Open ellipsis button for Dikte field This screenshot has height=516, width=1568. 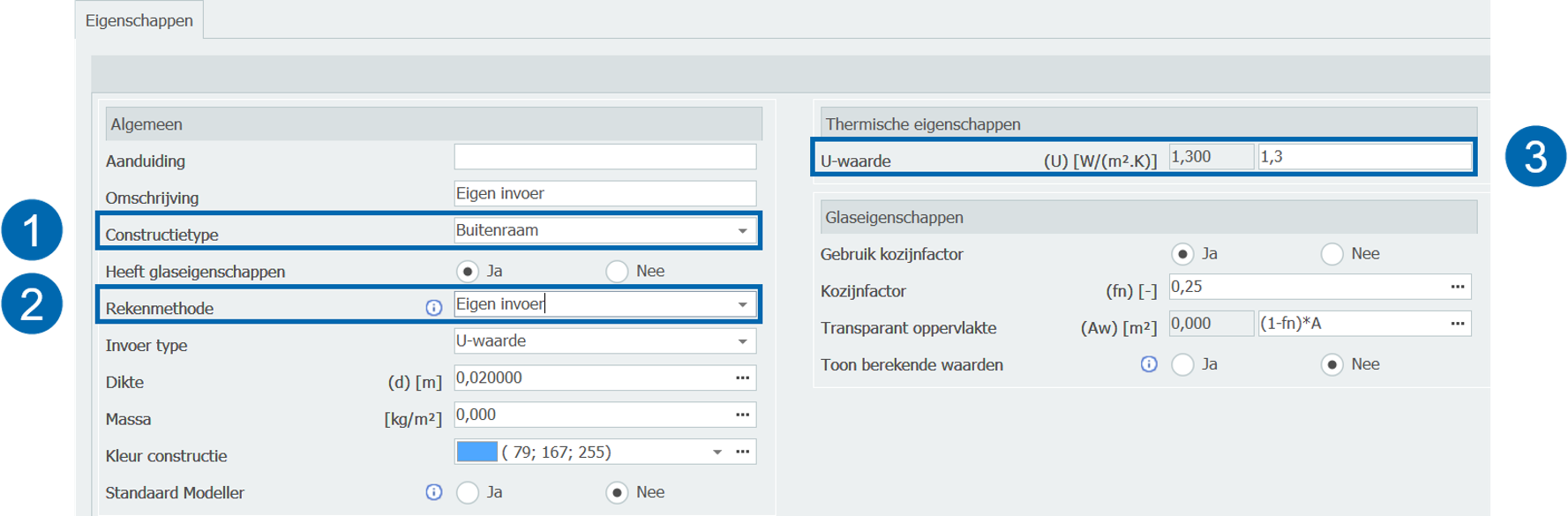(743, 378)
